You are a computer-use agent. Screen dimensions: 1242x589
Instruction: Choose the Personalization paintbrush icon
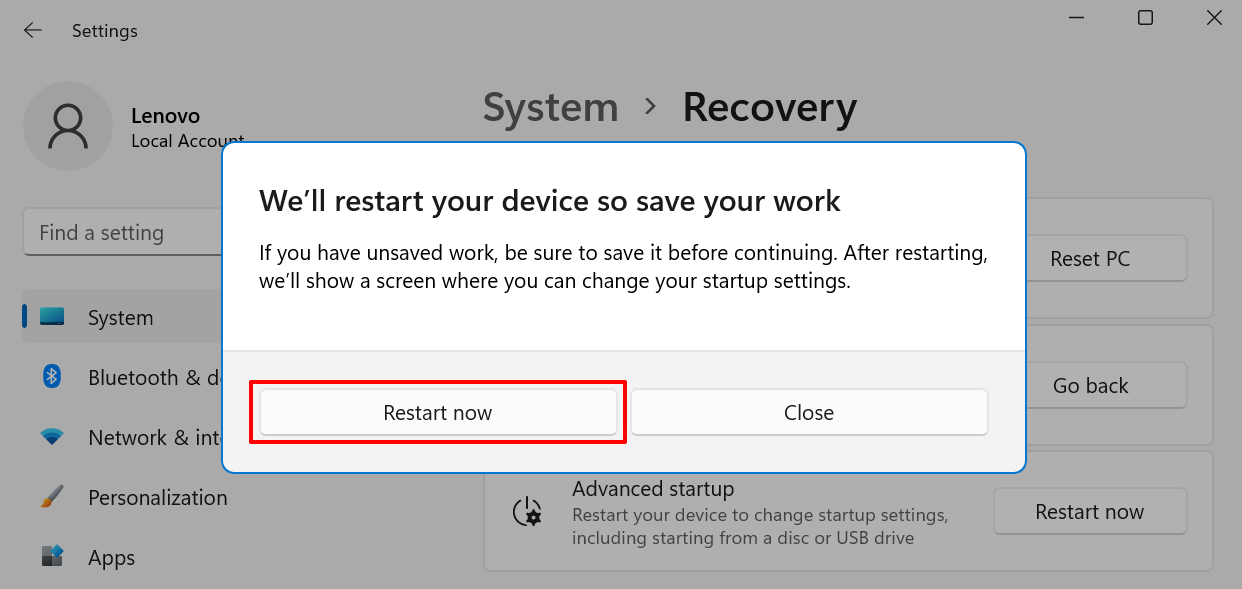pyautogui.click(x=52, y=497)
